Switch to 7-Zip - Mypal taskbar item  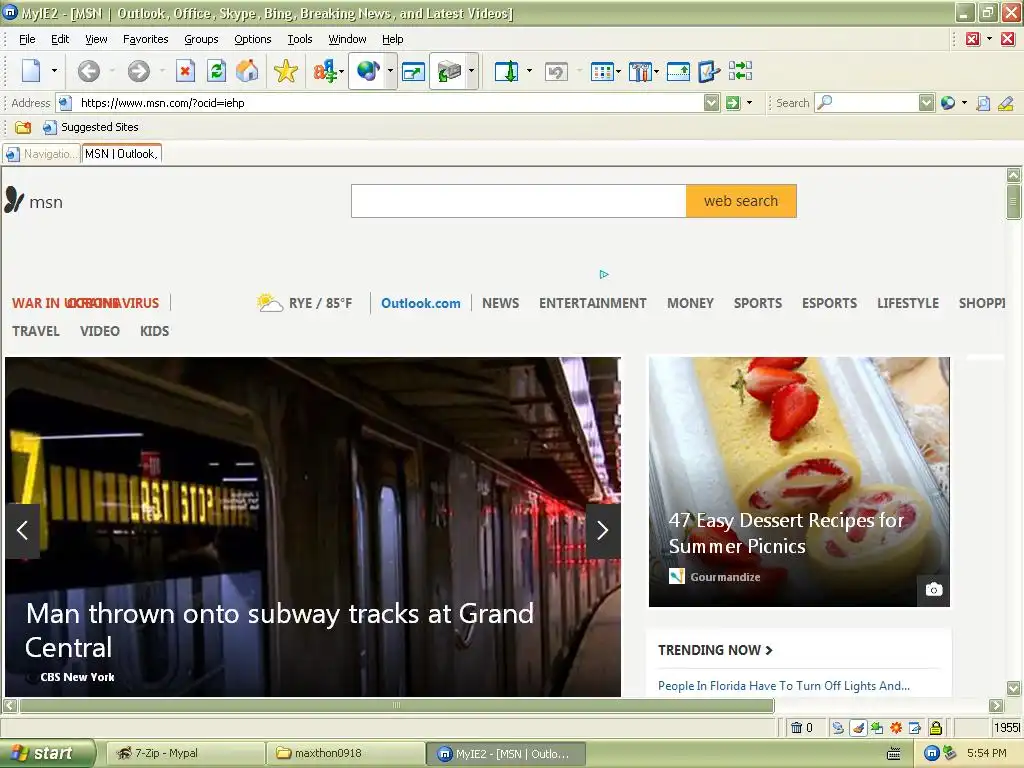tap(185, 754)
